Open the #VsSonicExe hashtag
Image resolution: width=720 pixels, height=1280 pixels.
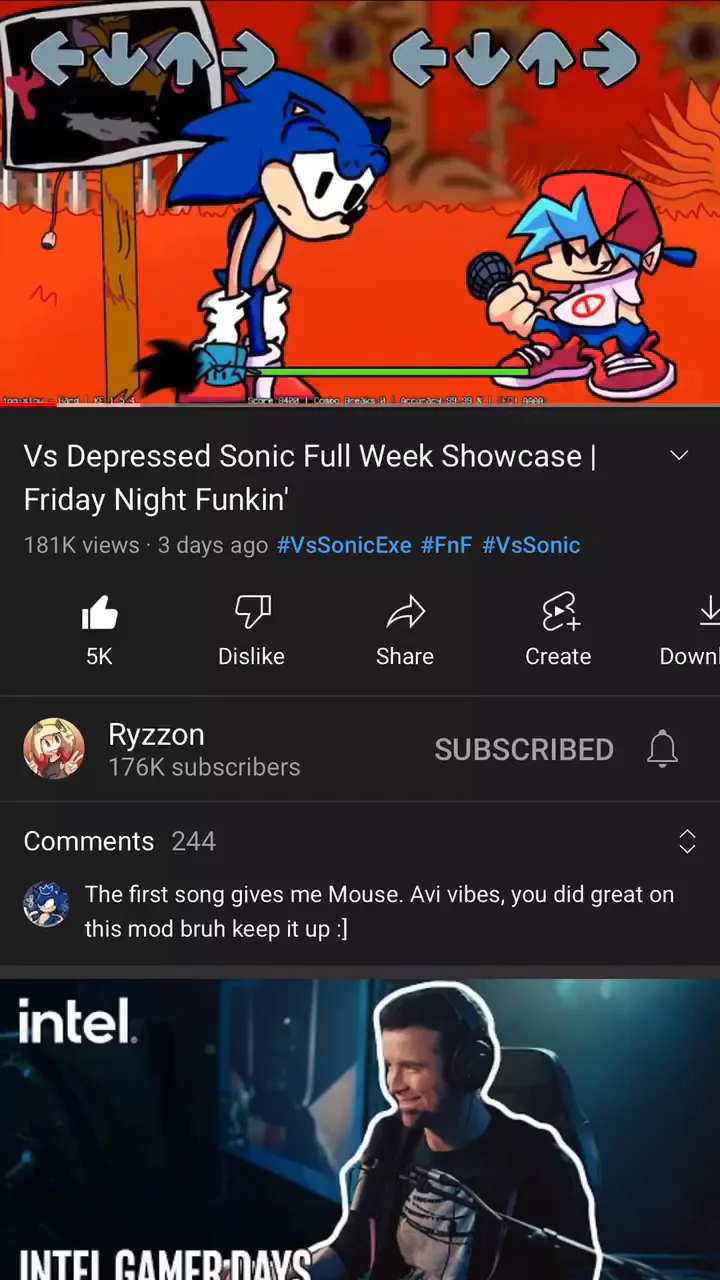(344, 545)
